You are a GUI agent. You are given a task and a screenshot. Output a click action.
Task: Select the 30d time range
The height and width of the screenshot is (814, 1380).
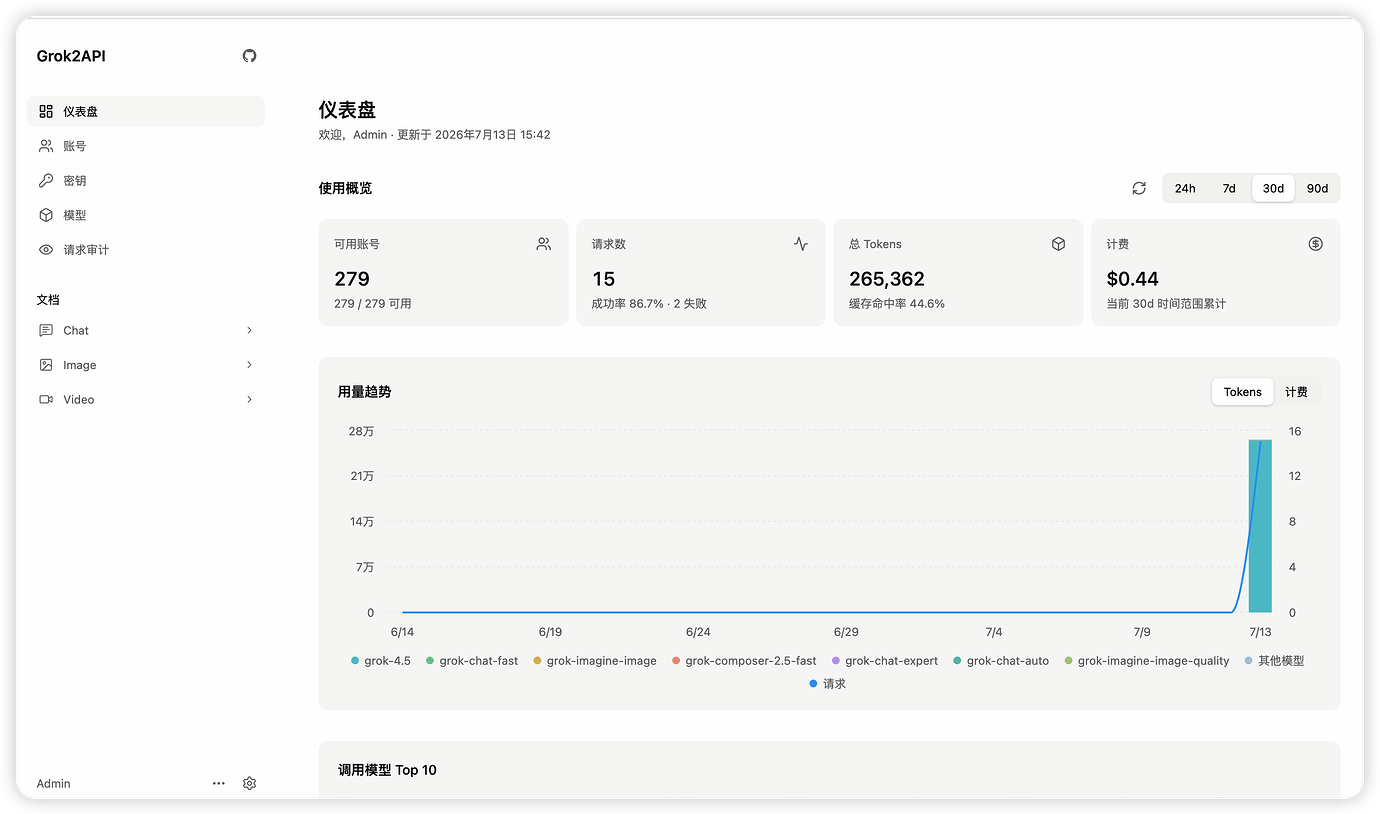pos(1273,188)
